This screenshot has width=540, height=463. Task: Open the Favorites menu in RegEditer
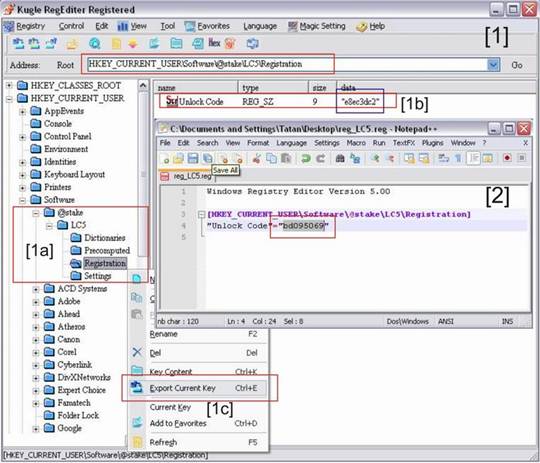tap(207, 26)
